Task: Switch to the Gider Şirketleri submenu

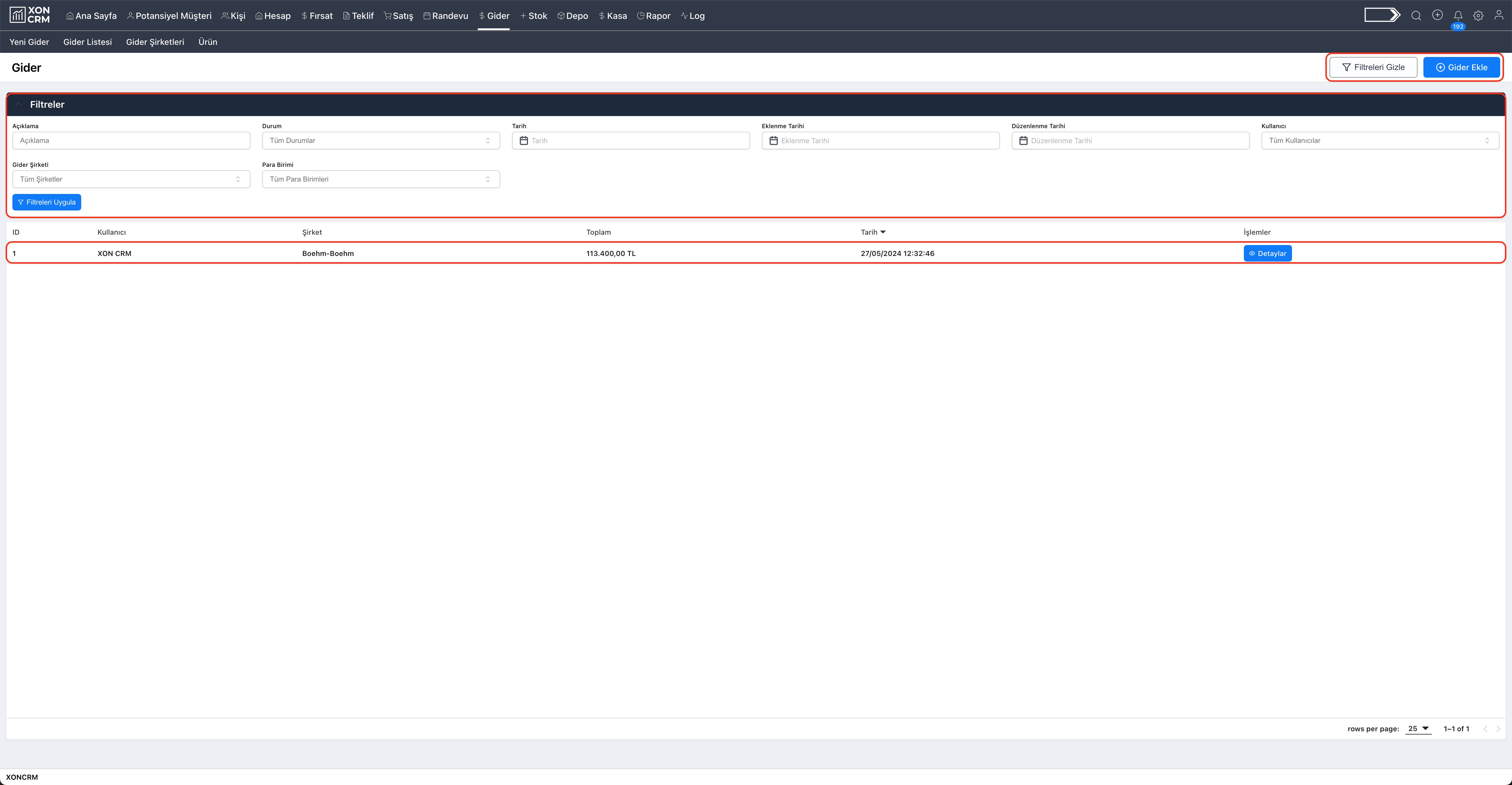Action: click(155, 42)
